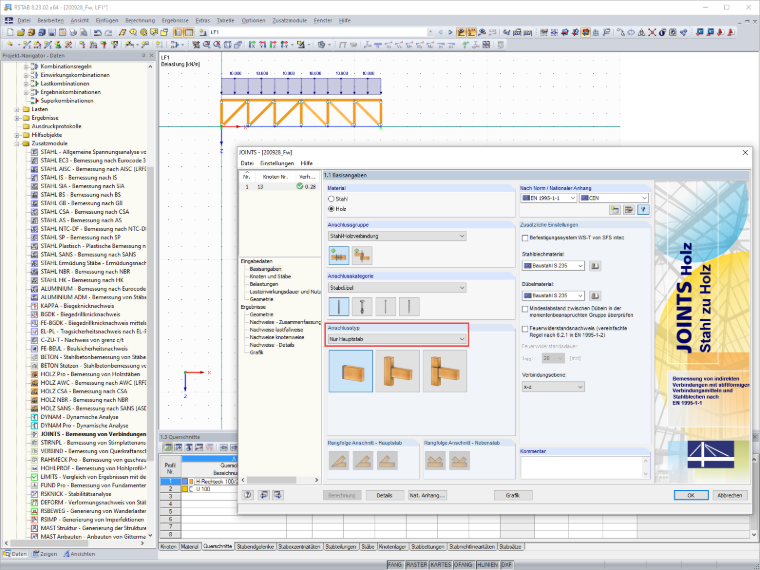
Task: Switch to the Material table tab
Action: point(190,546)
